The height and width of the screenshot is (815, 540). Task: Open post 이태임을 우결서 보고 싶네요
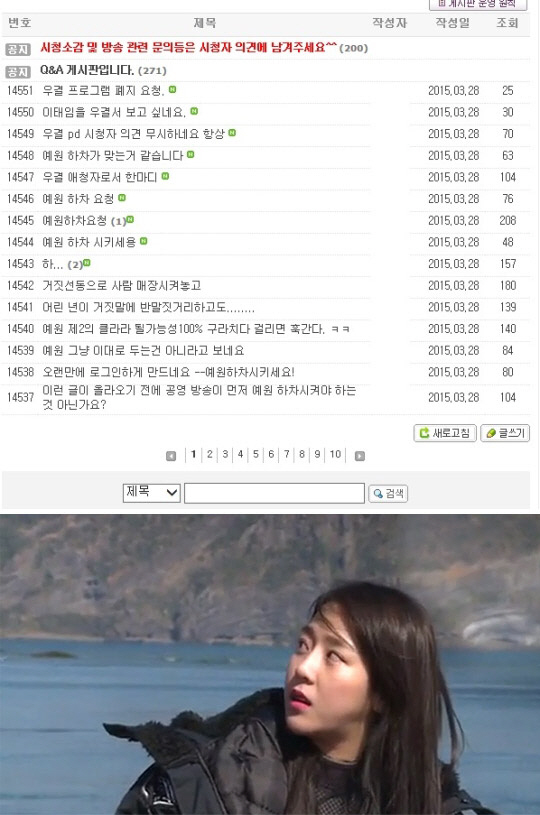114,112
